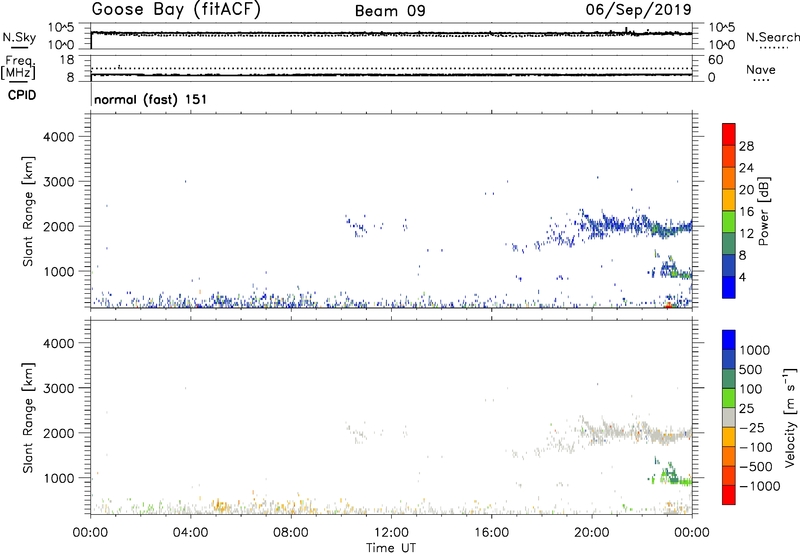The height and width of the screenshot is (554, 800).
Task: Click '3000' on the power panel range axis
Action: 59,182
